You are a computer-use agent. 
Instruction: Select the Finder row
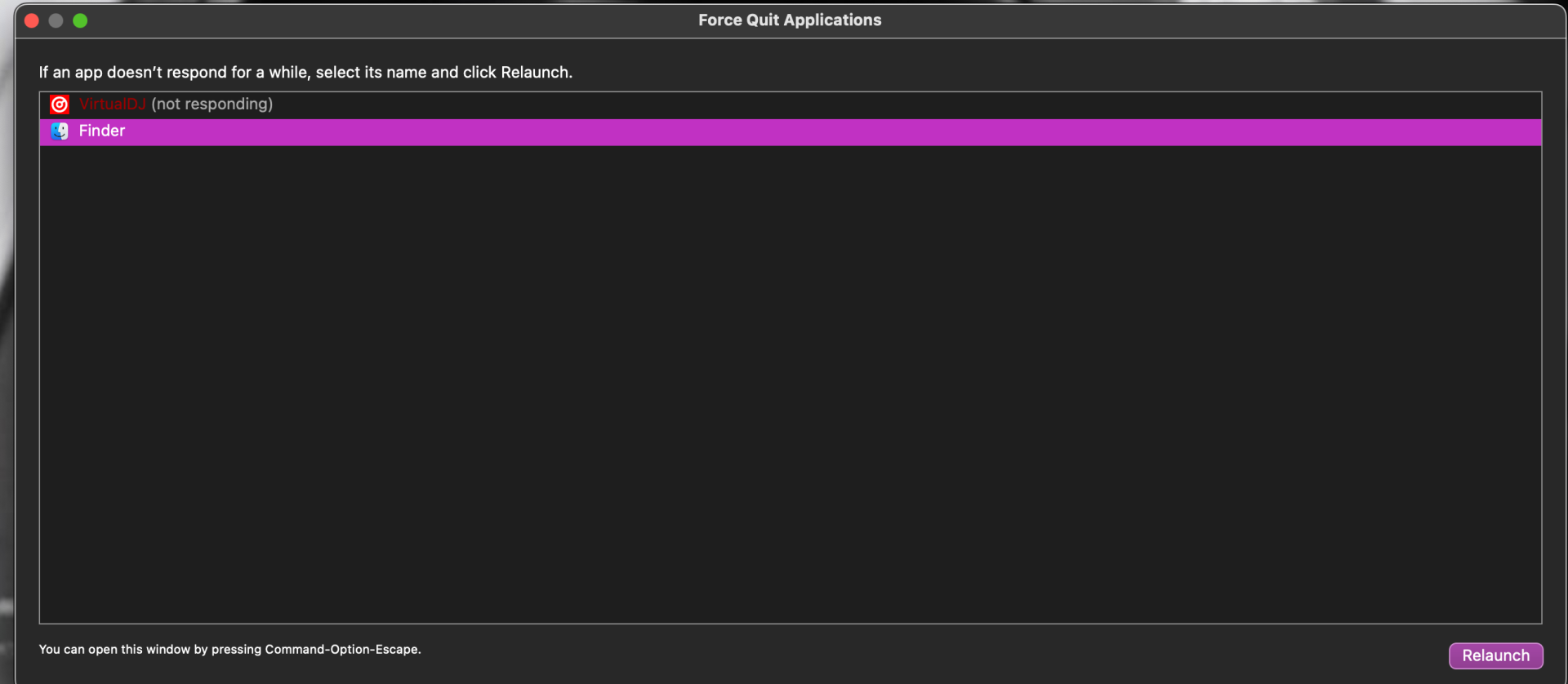[791, 132]
